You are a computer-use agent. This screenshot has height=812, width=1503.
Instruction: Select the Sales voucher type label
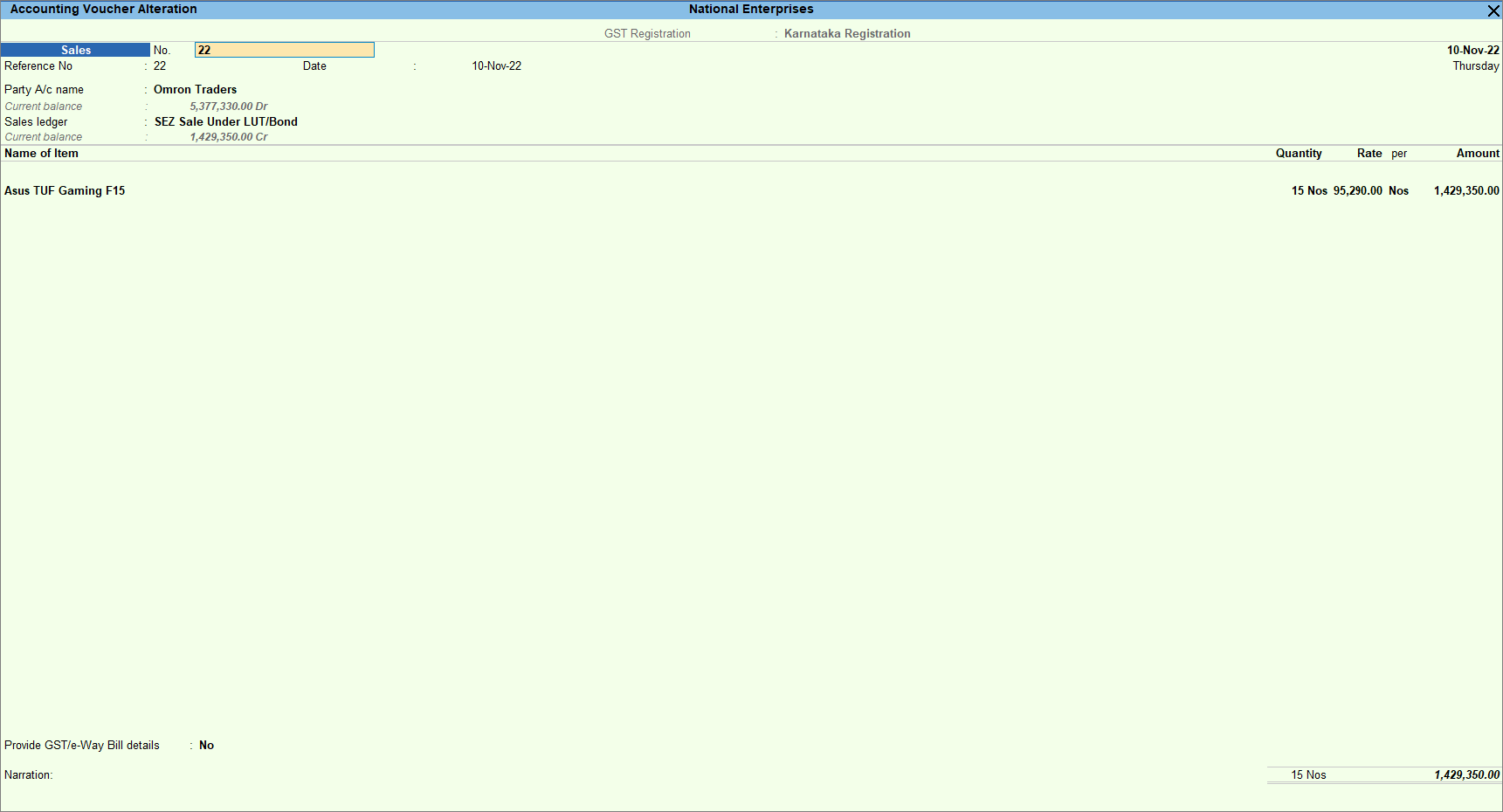76,50
